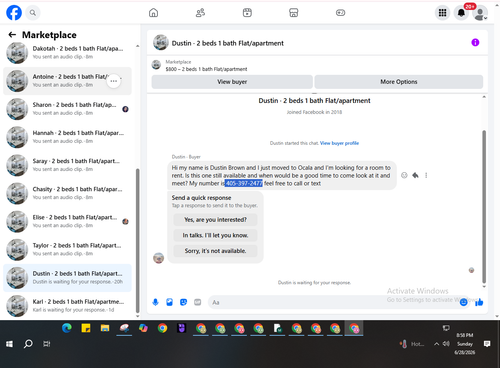The image size is (500, 368).
Task: Open Taylor's conversation in the list
Action: point(67,250)
